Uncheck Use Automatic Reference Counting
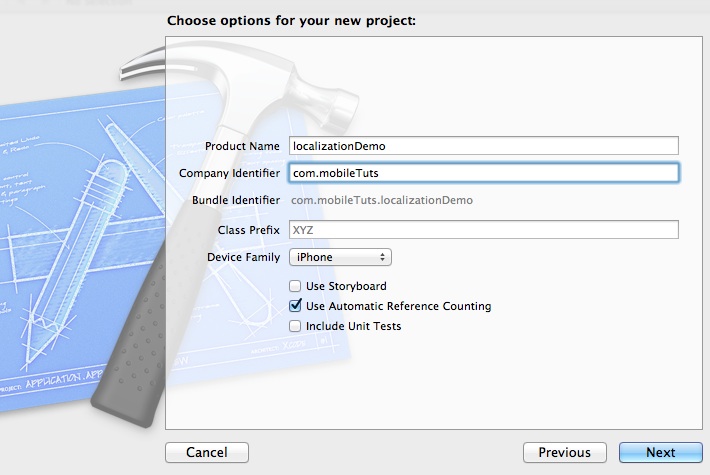 click(295, 306)
